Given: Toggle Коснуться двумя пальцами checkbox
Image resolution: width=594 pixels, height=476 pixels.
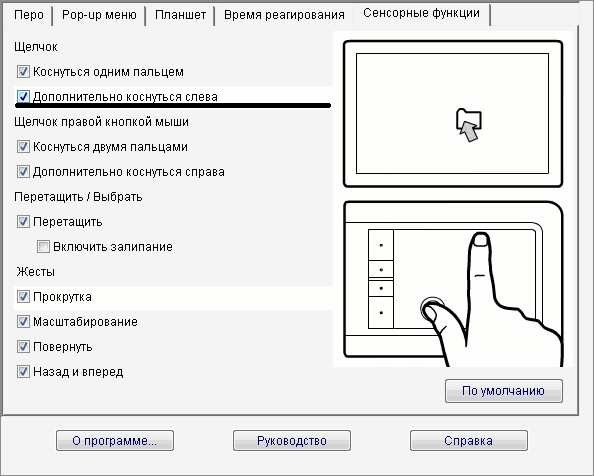Looking at the screenshot, I should 23,147.
